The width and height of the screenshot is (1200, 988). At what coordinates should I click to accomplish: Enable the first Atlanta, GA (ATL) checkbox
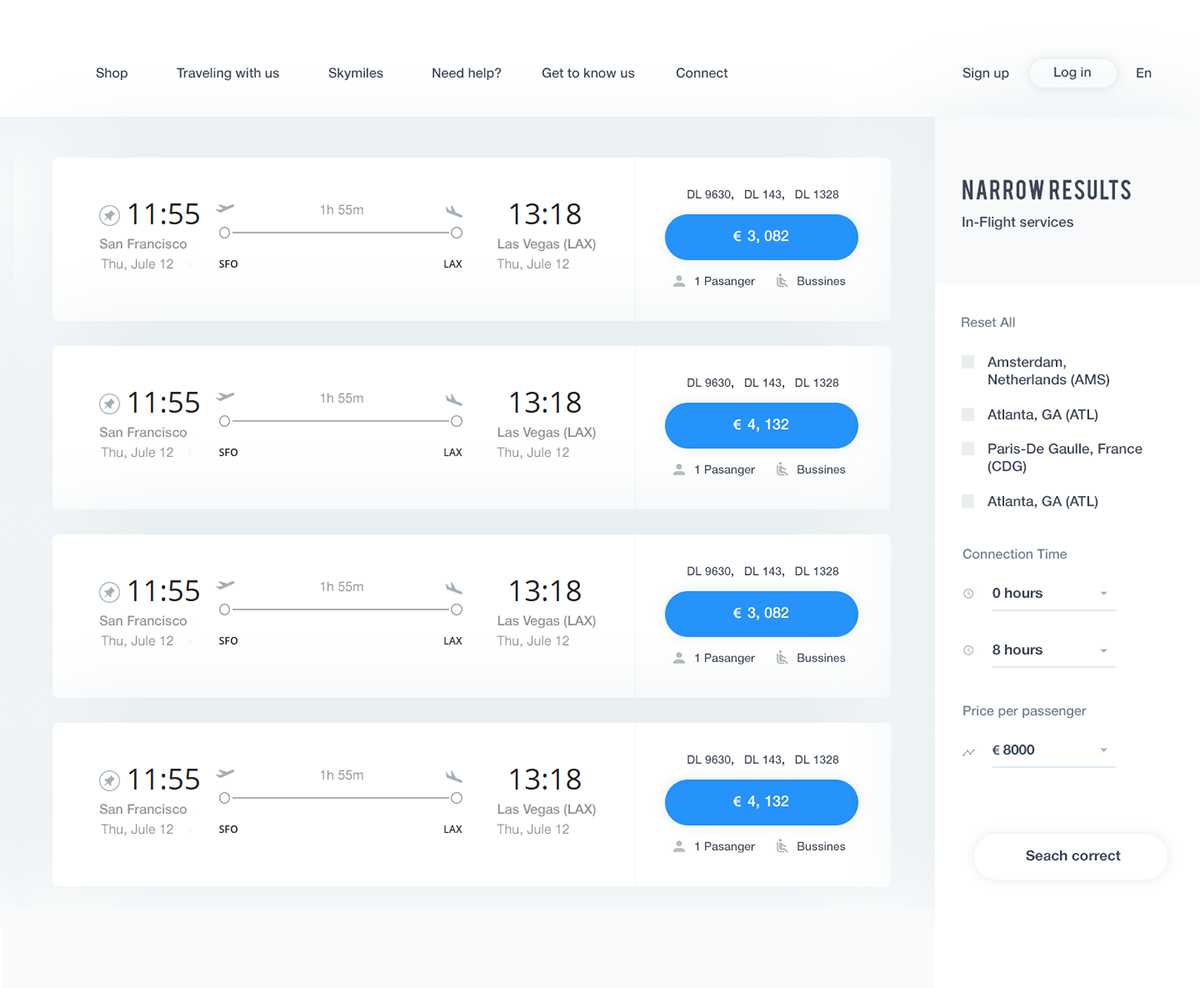click(x=968, y=414)
